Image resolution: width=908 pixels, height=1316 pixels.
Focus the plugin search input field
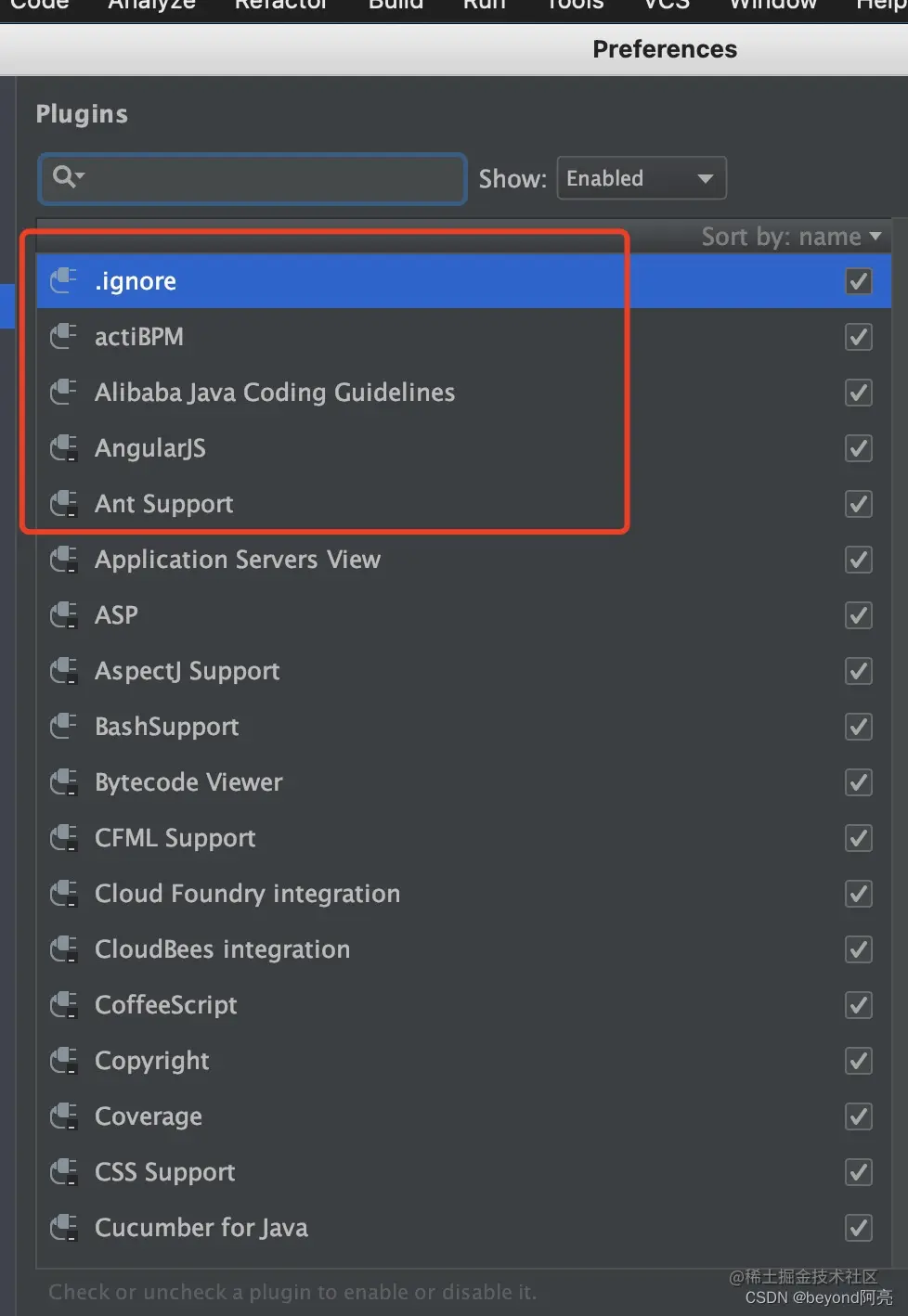(x=253, y=178)
